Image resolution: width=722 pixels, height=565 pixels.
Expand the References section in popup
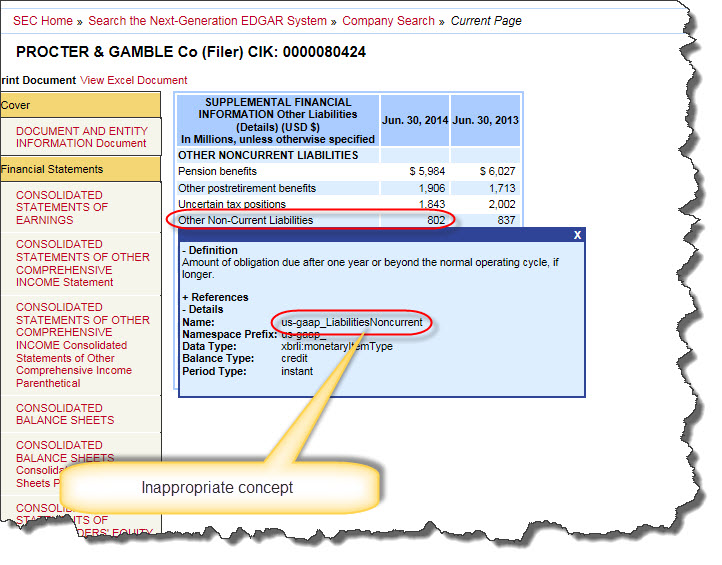[x=215, y=297]
